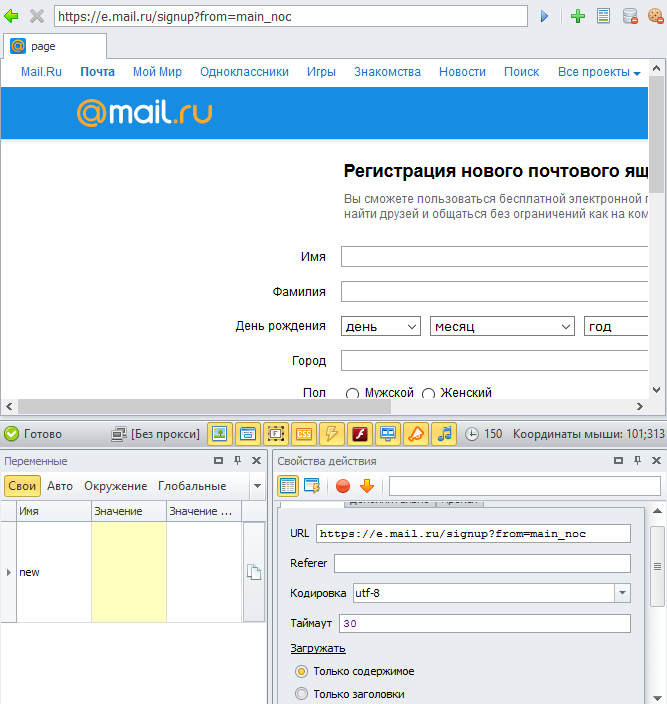Toggle the Flash plugin icon
The image size is (667, 704).
coord(360,434)
